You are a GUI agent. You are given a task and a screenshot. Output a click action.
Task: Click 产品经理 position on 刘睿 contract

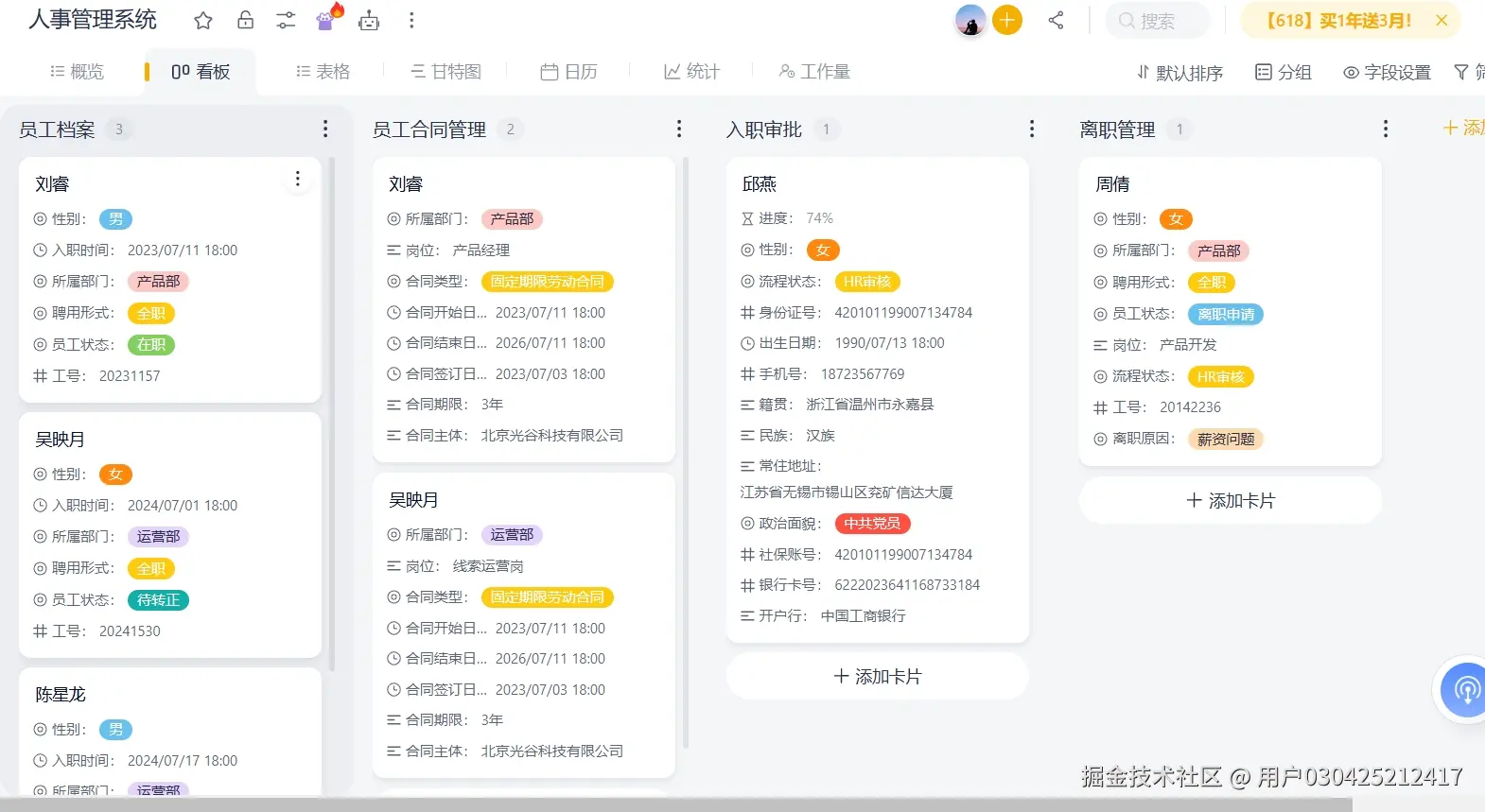pos(481,251)
